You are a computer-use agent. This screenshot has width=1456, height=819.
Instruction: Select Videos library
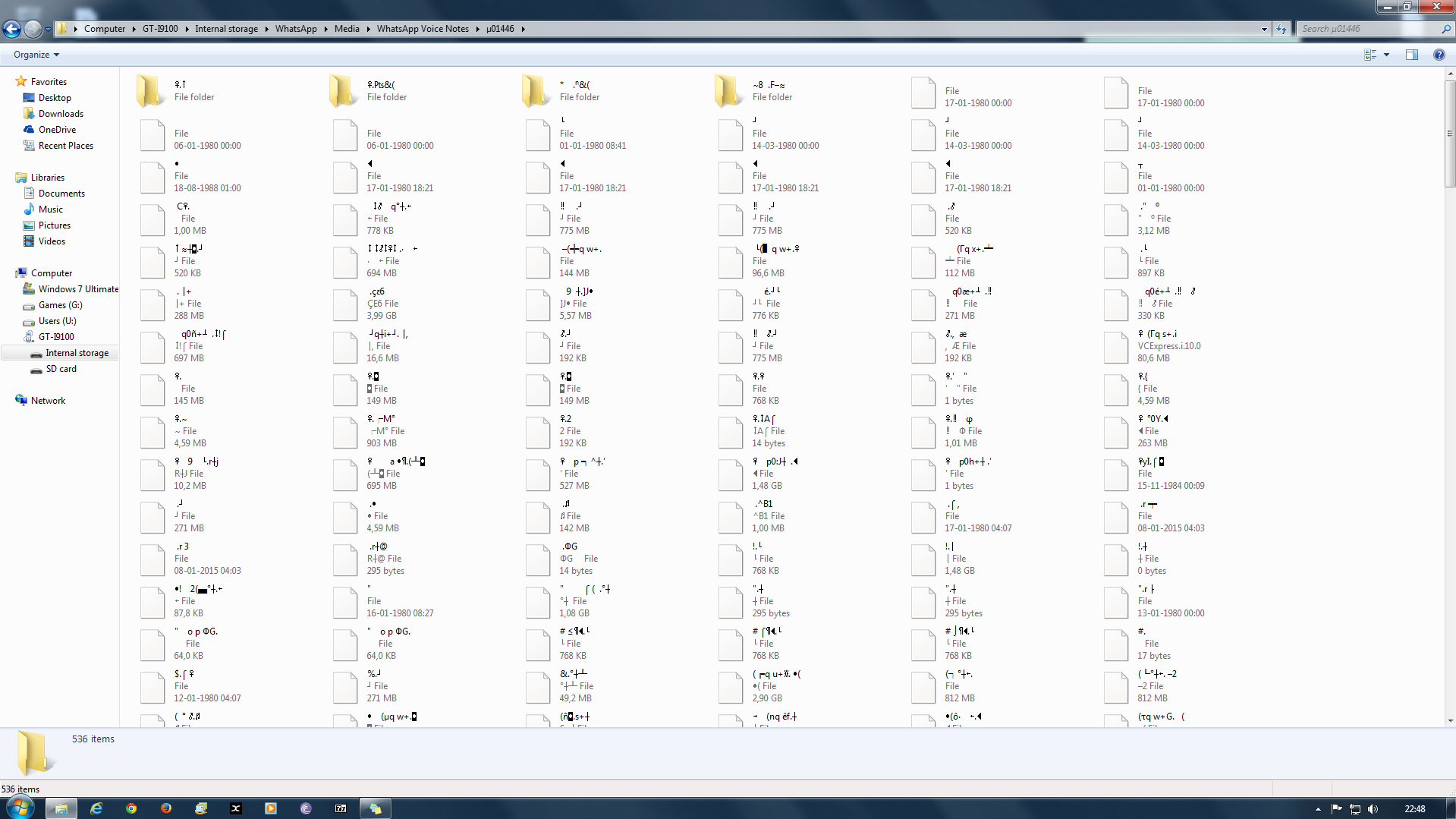(52, 241)
